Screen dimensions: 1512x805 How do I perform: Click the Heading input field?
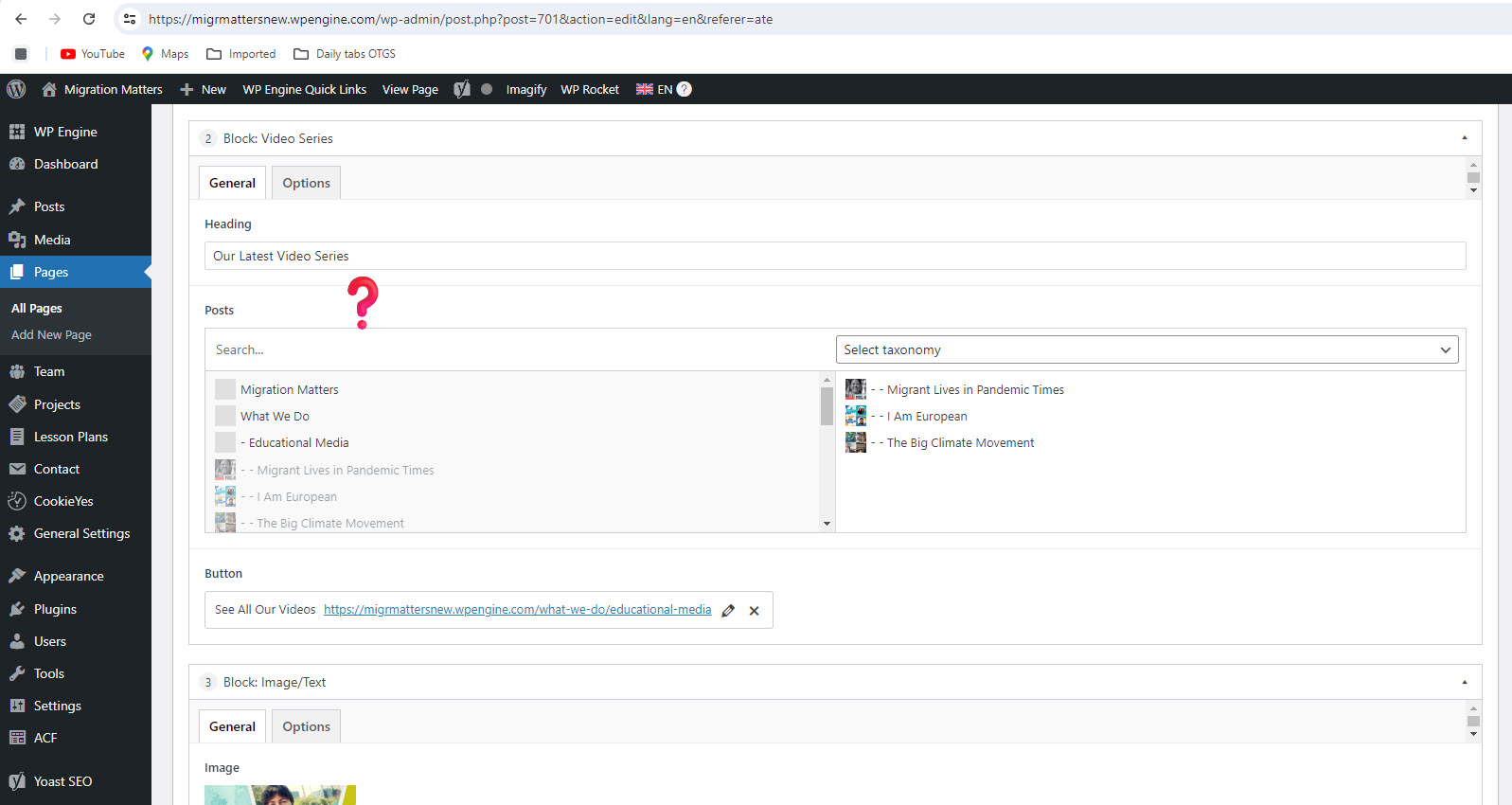[835, 256]
